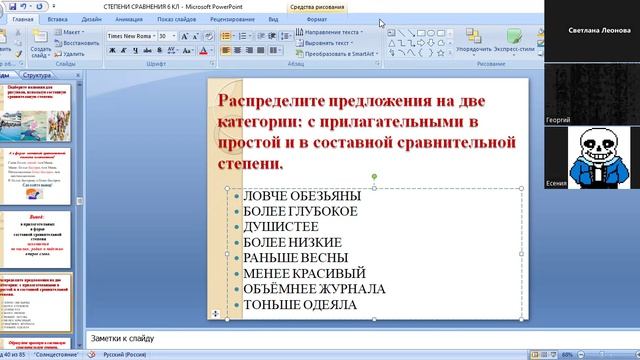Apply text shadow effect
640x360 pixels.
pos(160,51)
